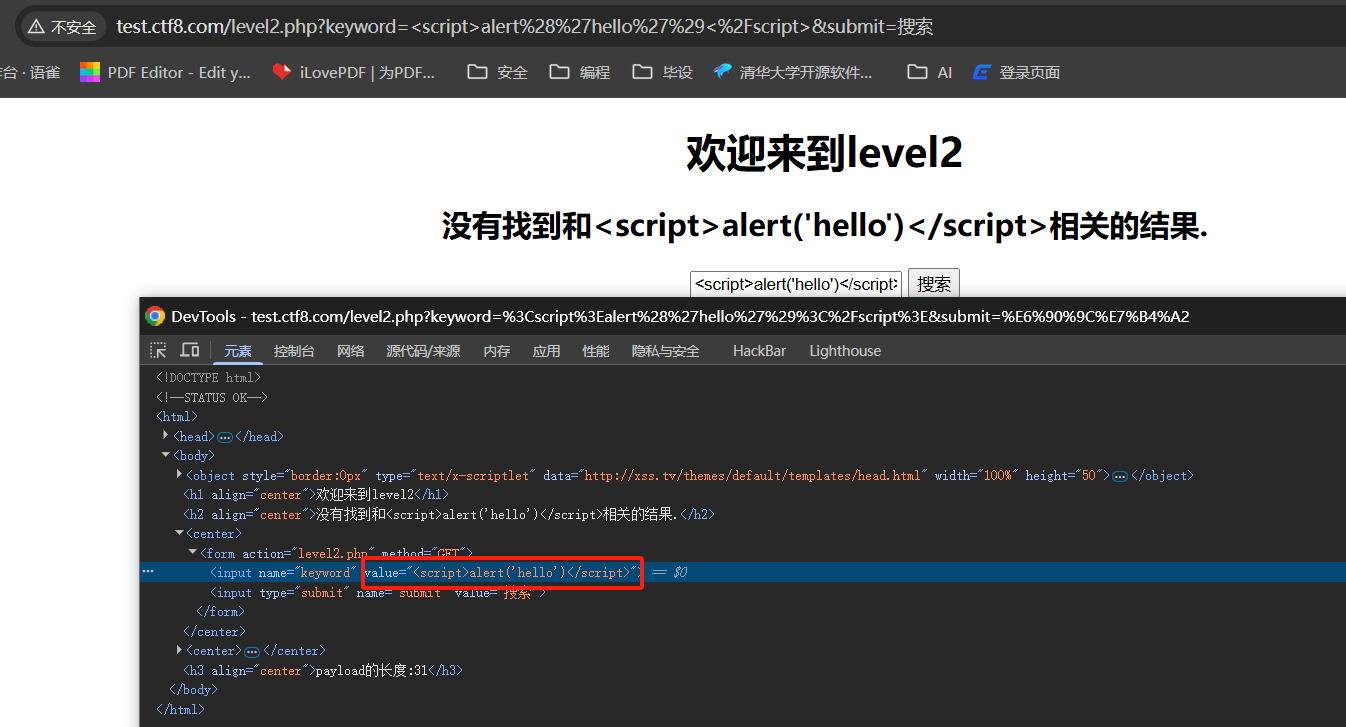Switch to the 网络 tab

point(351,351)
